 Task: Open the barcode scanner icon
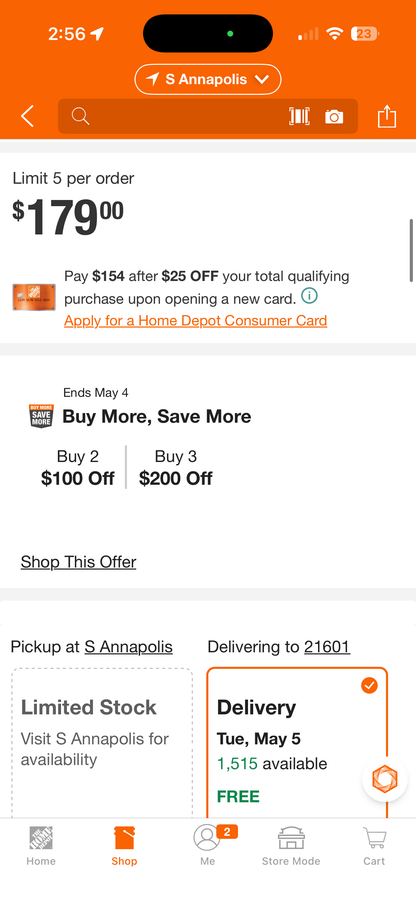point(299,116)
